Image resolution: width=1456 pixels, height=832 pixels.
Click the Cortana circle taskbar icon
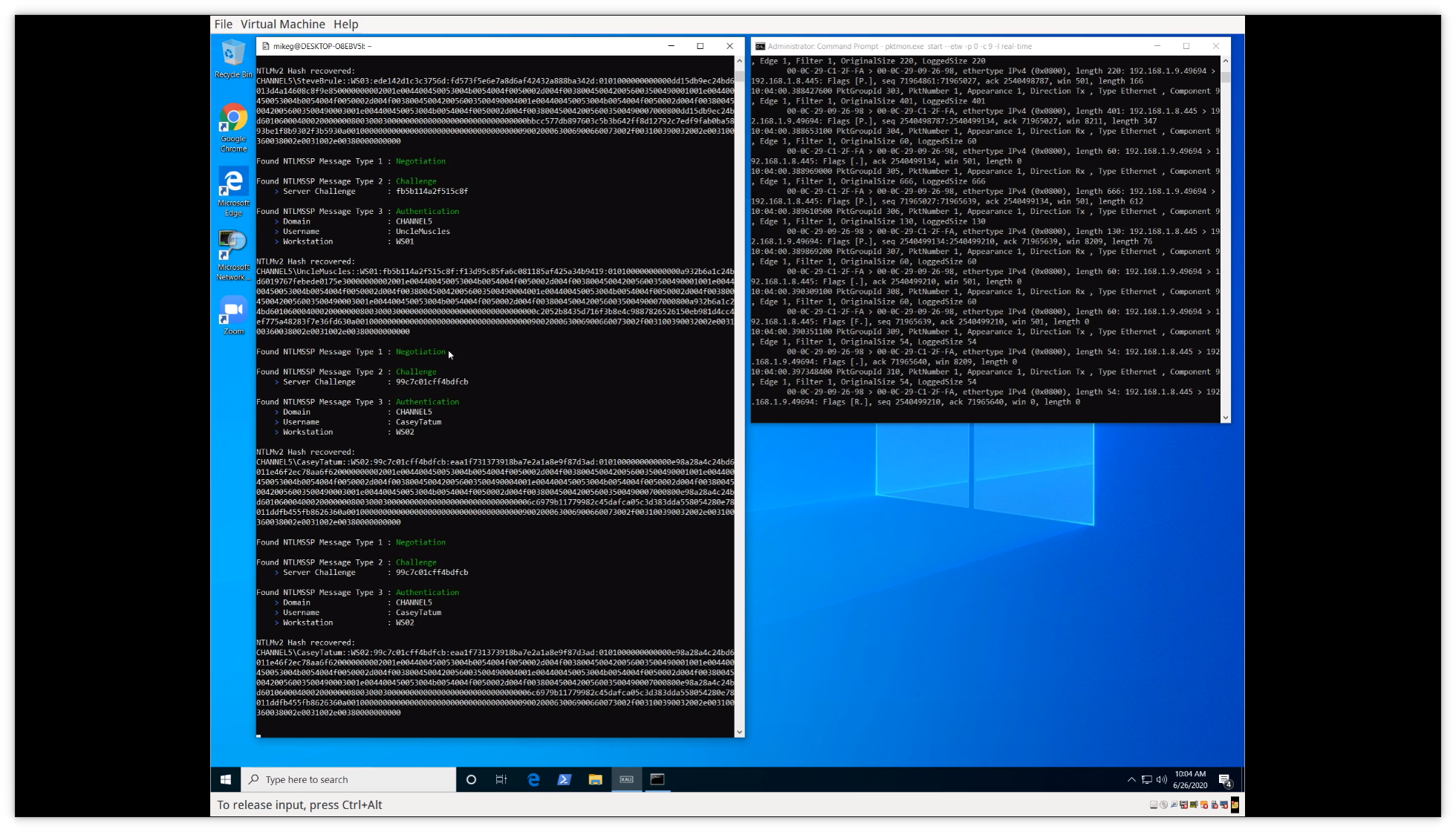click(x=471, y=779)
